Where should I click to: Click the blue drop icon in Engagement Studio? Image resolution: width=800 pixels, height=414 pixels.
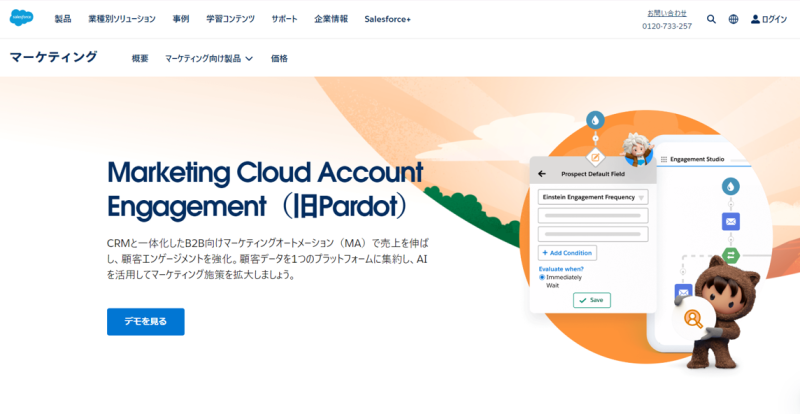pyautogui.click(x=731, y=186)
